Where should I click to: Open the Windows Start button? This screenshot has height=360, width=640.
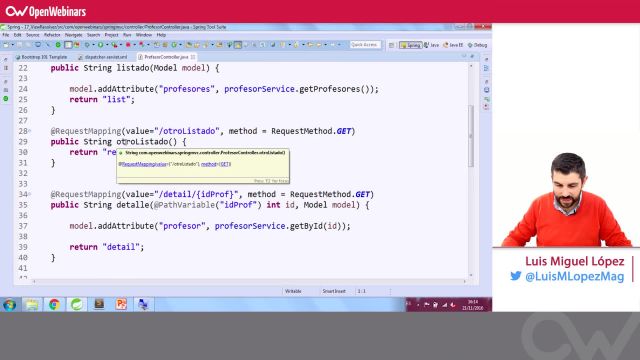[x=10, y=304]
